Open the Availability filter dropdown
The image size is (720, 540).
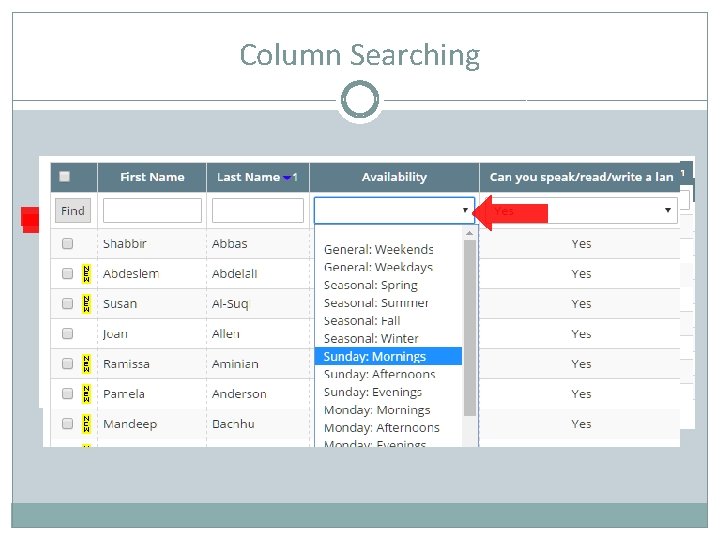pyautogui.click(x=394, y=210)
